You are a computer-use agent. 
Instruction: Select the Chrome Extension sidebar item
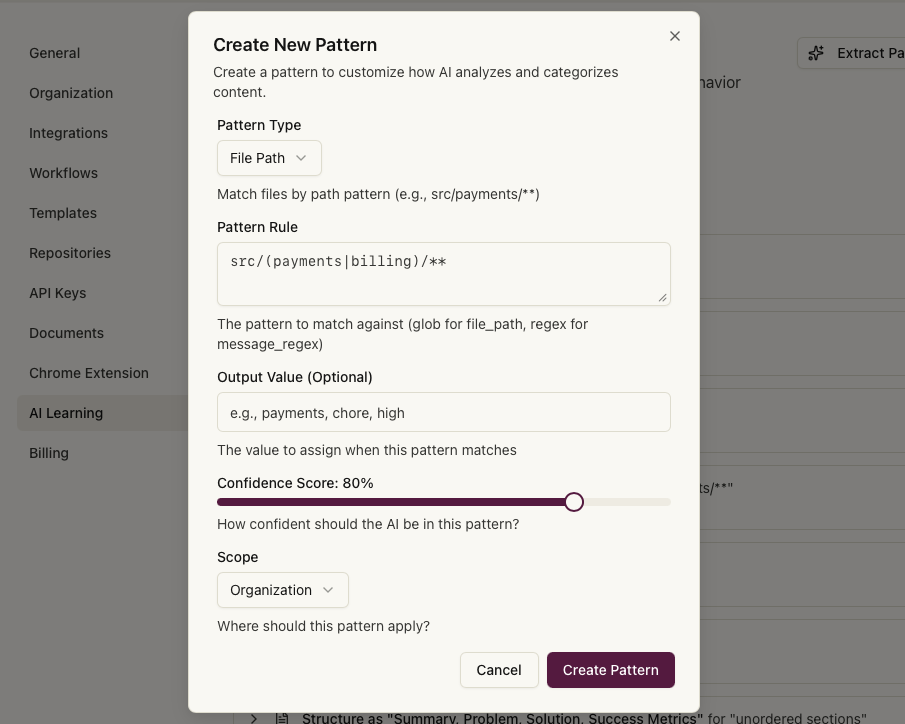click(88, 373)
